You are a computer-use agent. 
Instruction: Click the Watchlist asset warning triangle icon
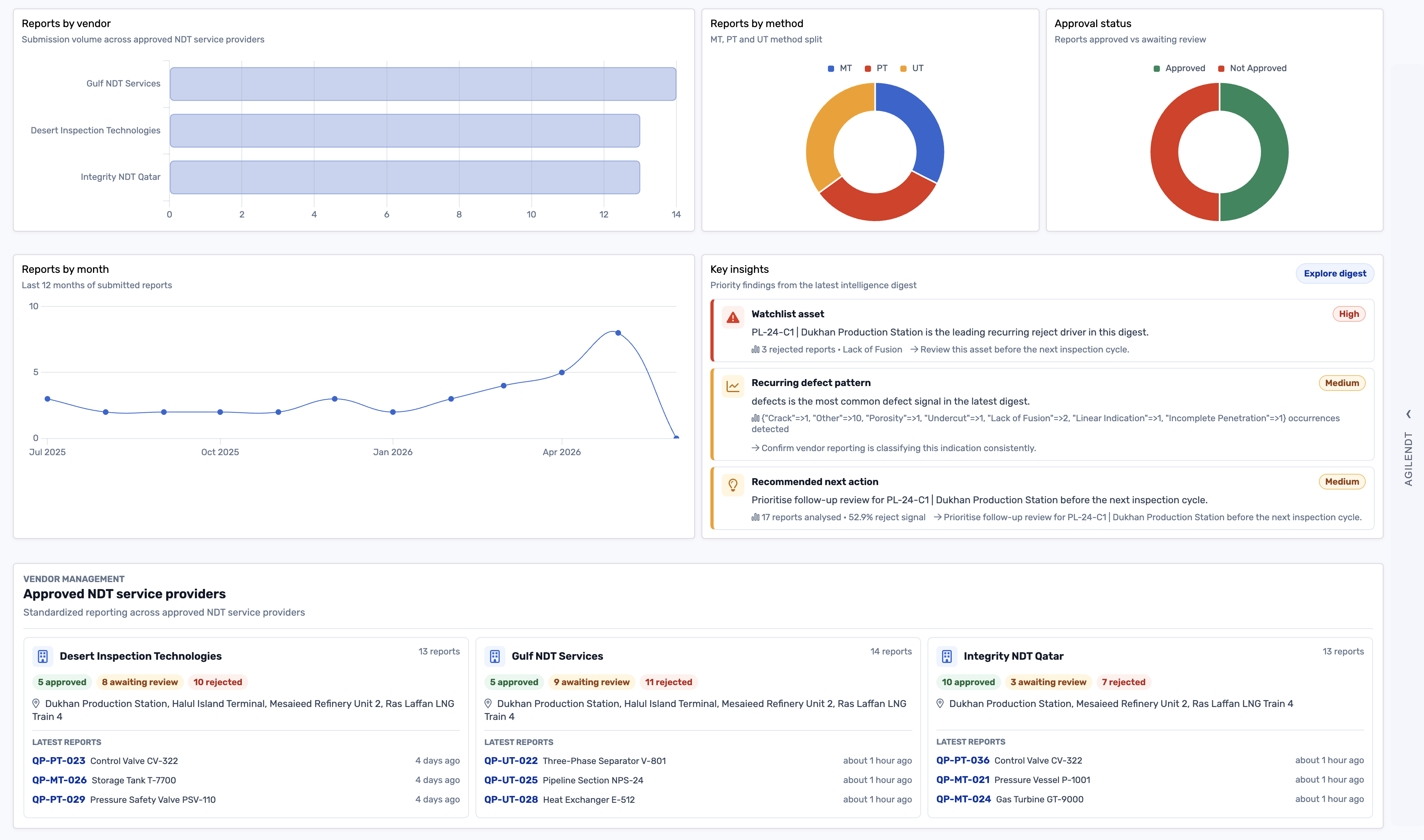pyautogui.click(x=733, y=318)
